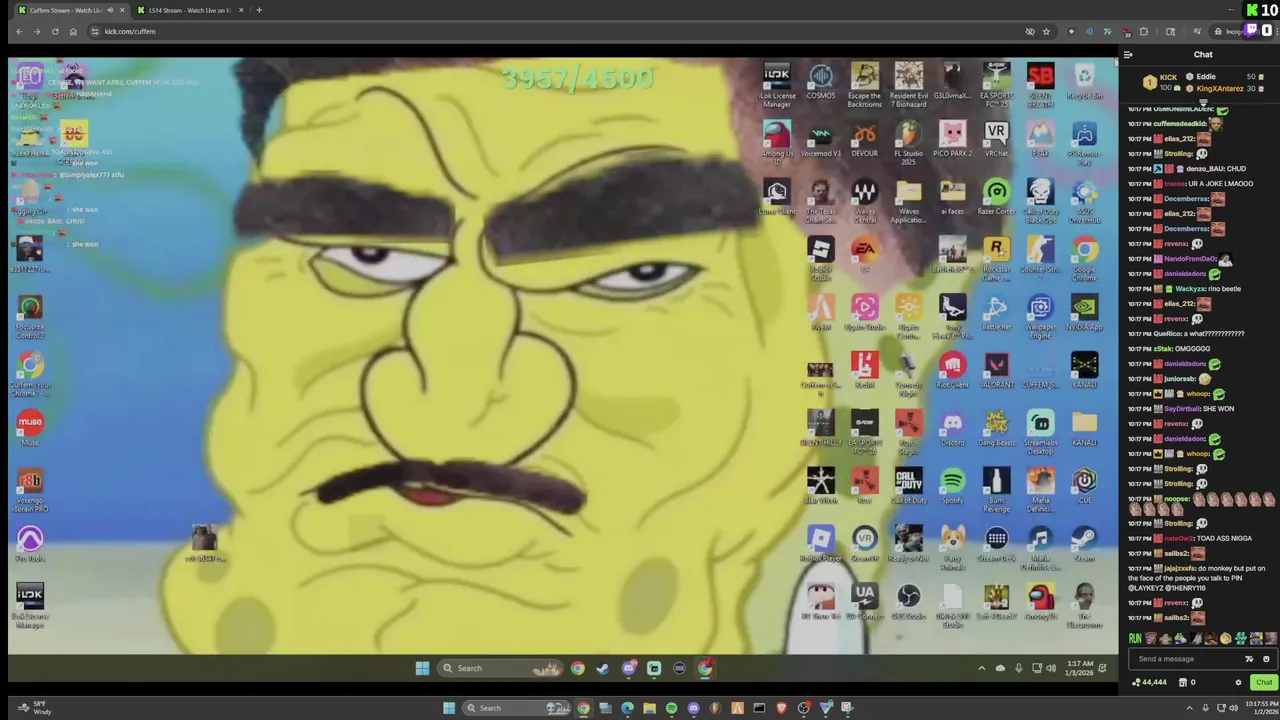This screenshot has width=1280, height=720.
Task: Open Streamlabs Desktop shortcut
Action: coord(1040,433)
